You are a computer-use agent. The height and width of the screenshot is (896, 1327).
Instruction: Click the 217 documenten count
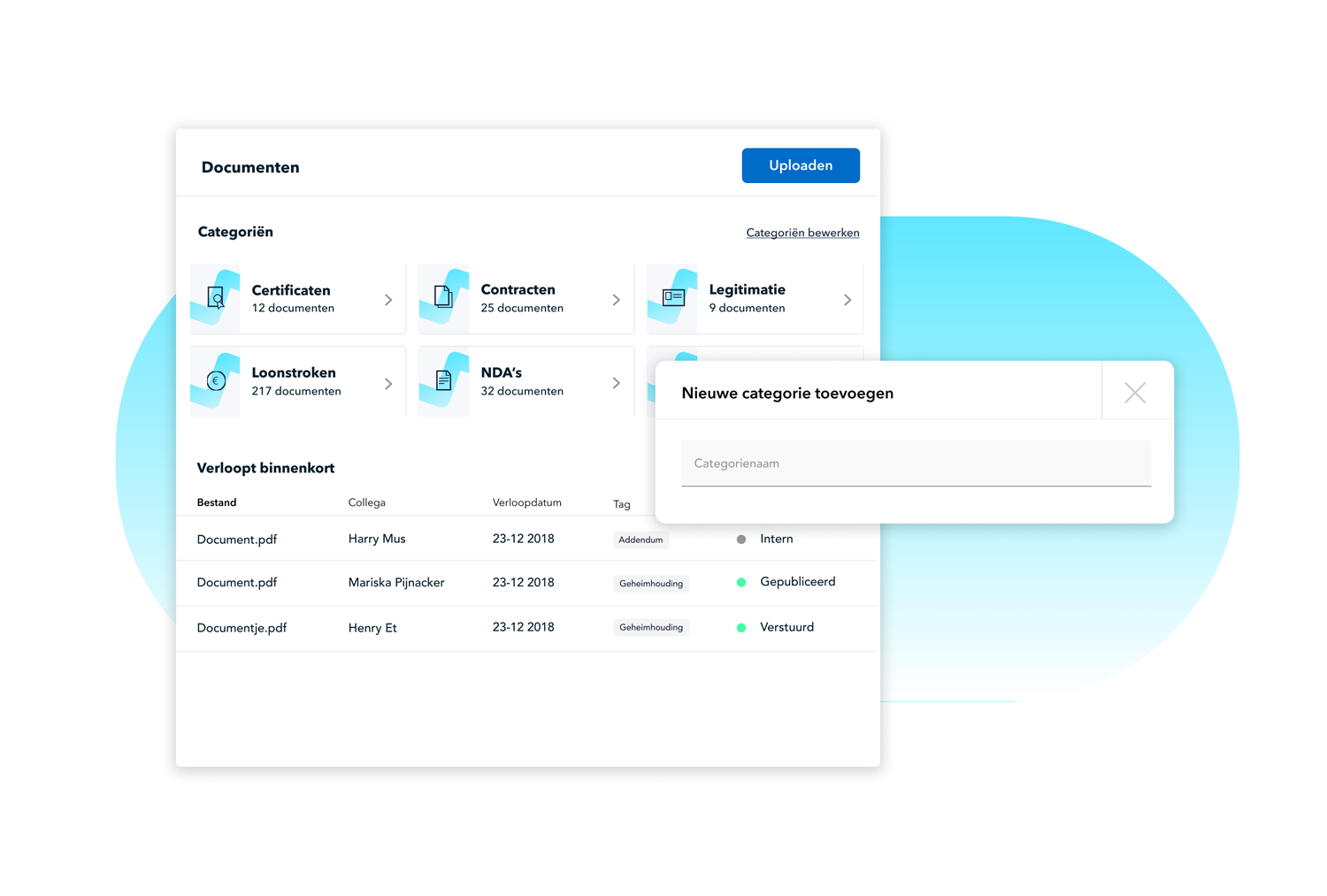(296, 391)
